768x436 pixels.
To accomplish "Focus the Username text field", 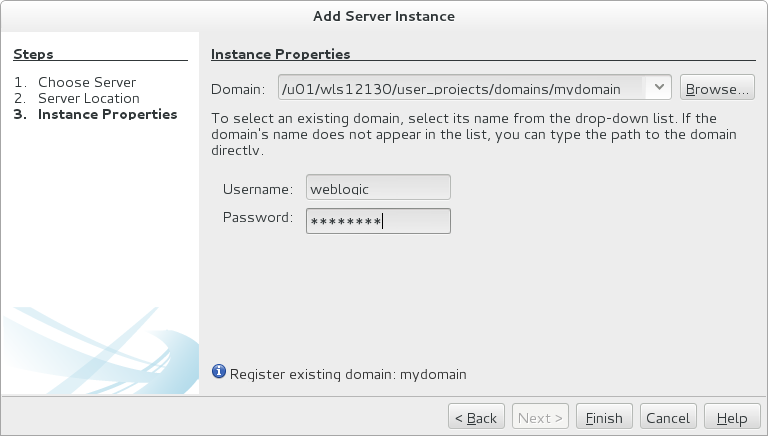I will coord(378,187).
